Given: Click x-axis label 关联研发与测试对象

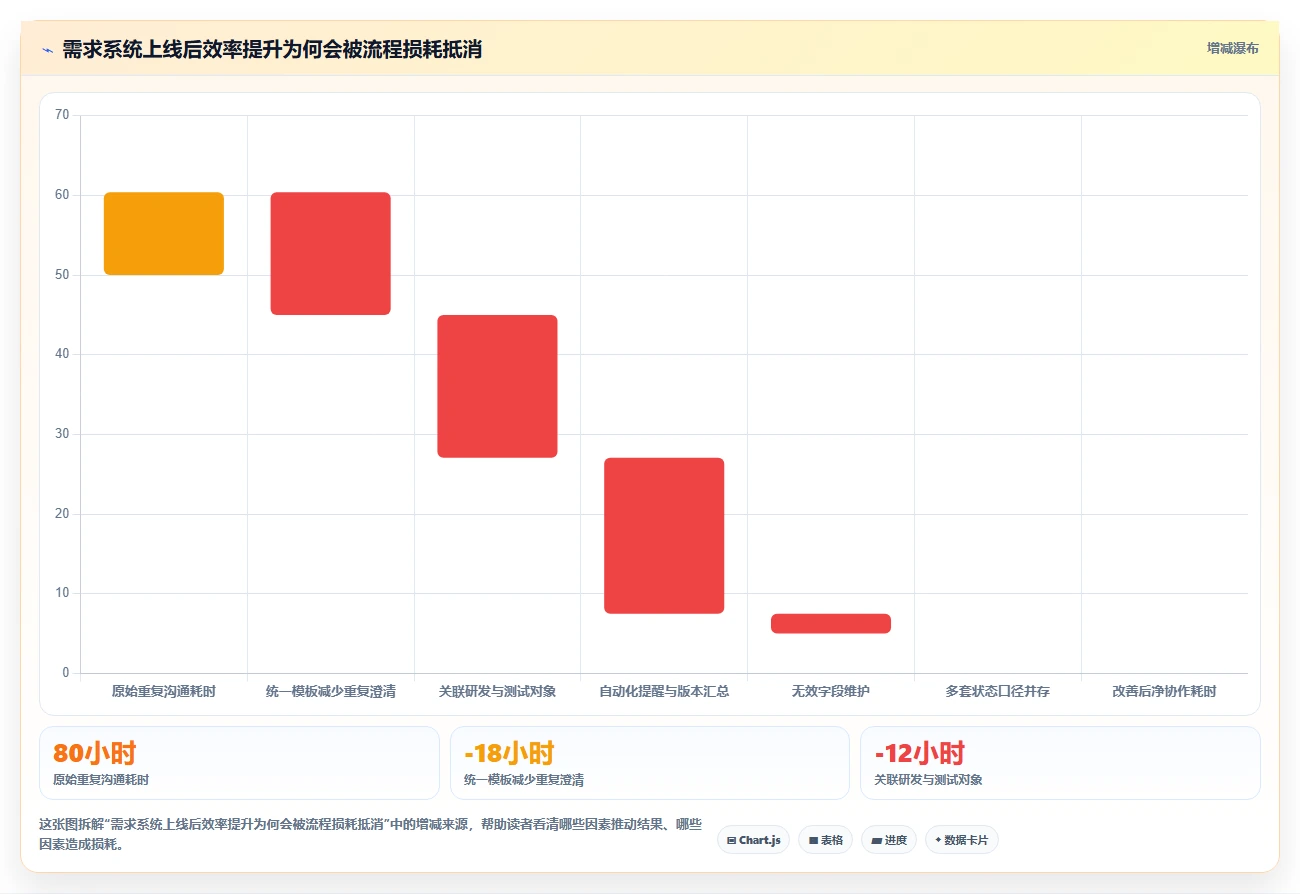Looking at the screenshot, I should pyautogui.click(x=497, y=691).
